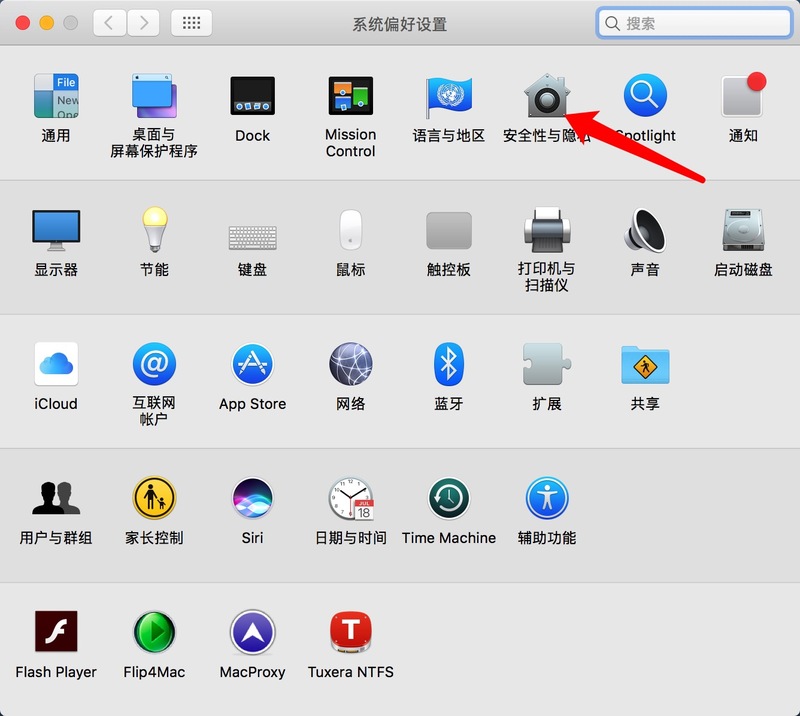Click the 搜索 search field

click(x=694, y=23)
